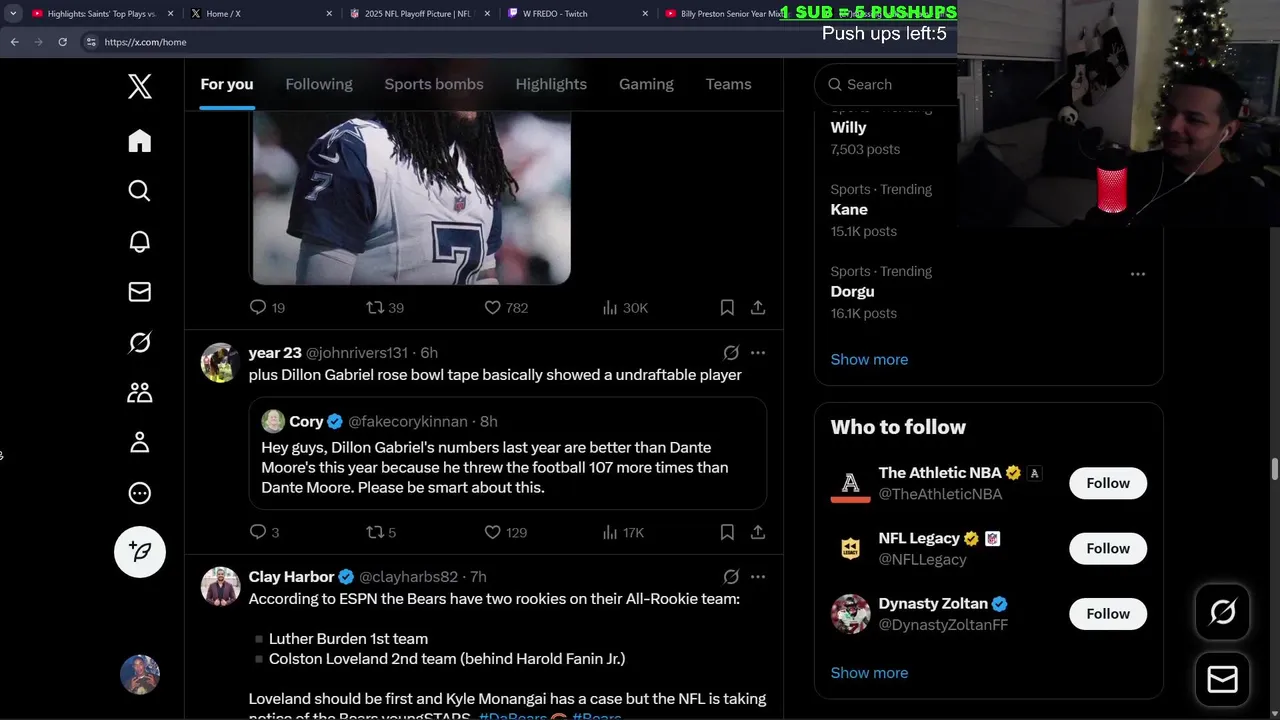Open the Cowboys jersey photo

[x=410, y=198]
